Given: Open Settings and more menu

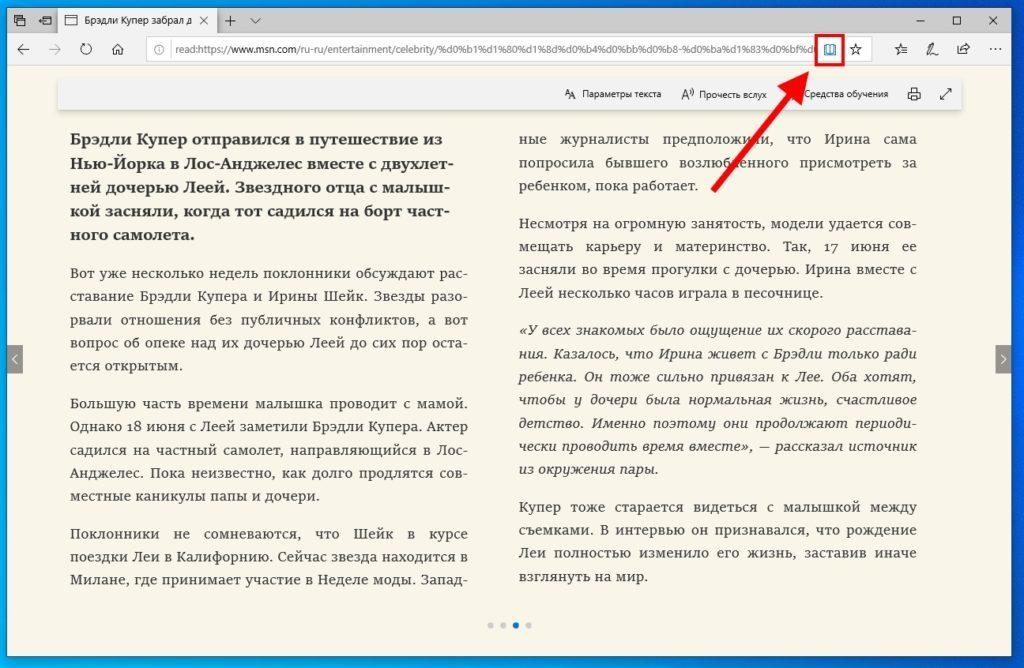Looking at the screenshot, I should (x=996, y=49).
